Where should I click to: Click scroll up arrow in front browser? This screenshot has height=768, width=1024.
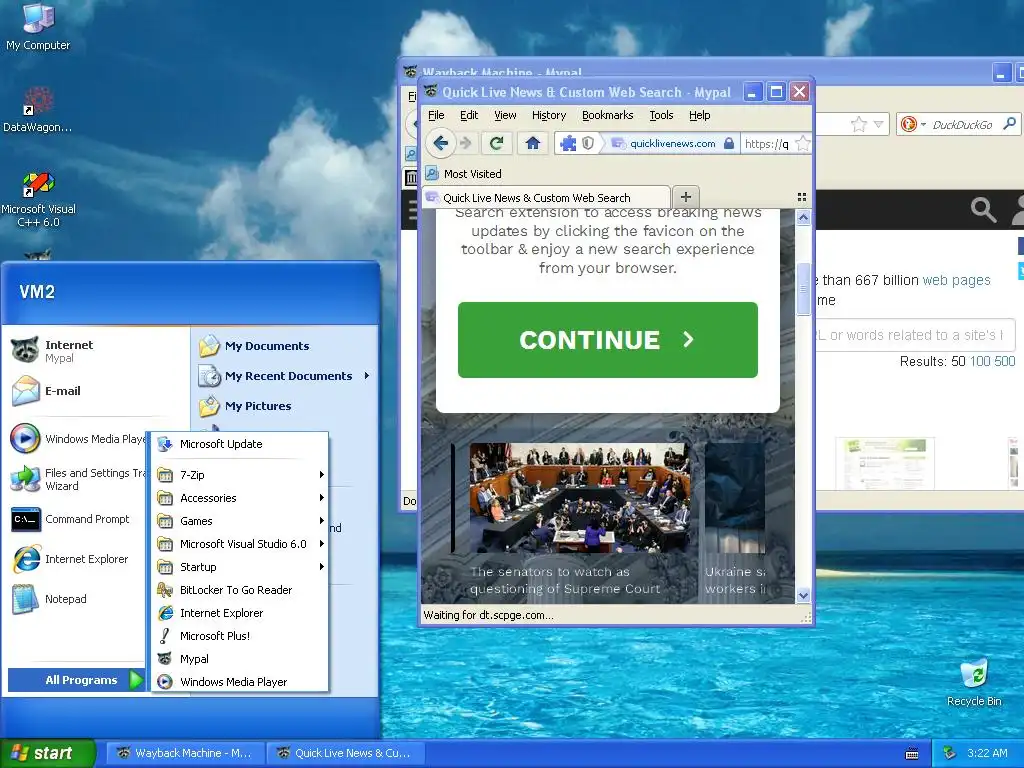(x=803, y=218)
